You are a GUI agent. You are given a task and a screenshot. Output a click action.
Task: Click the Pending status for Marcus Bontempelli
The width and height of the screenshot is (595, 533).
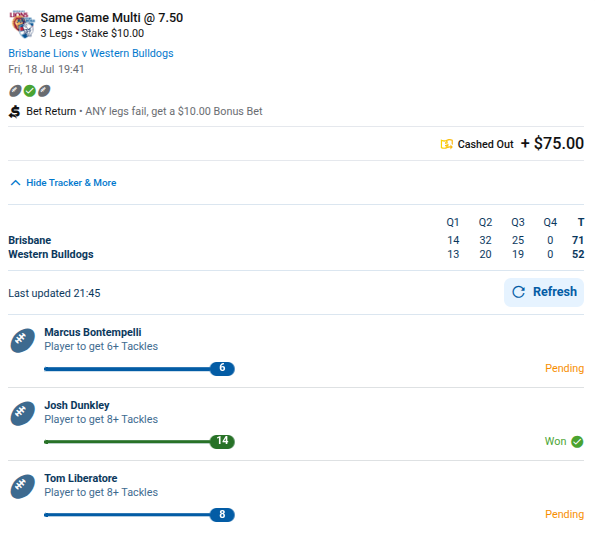[x=564, y=368]
